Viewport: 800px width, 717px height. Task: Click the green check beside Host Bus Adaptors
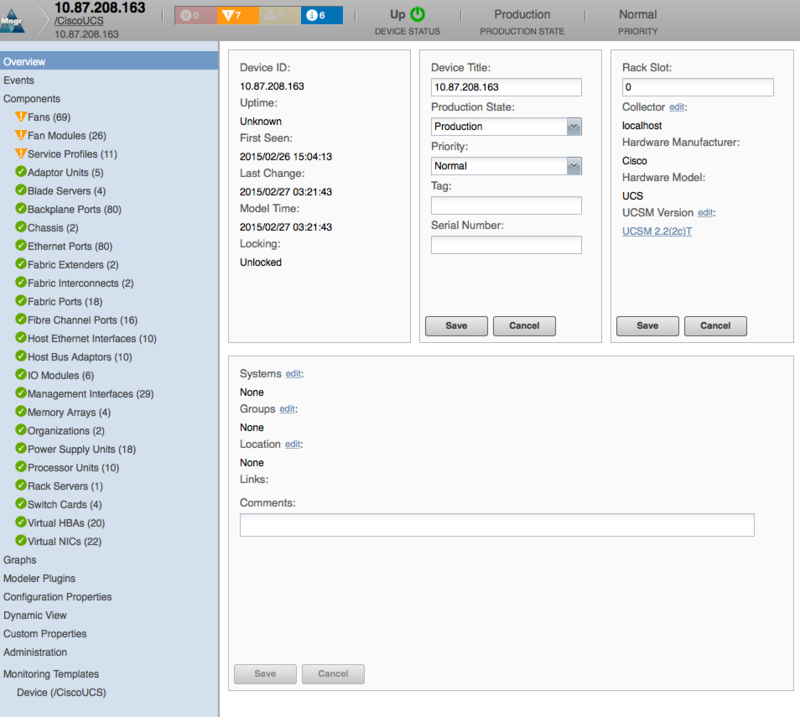click(x=21, y=356)
